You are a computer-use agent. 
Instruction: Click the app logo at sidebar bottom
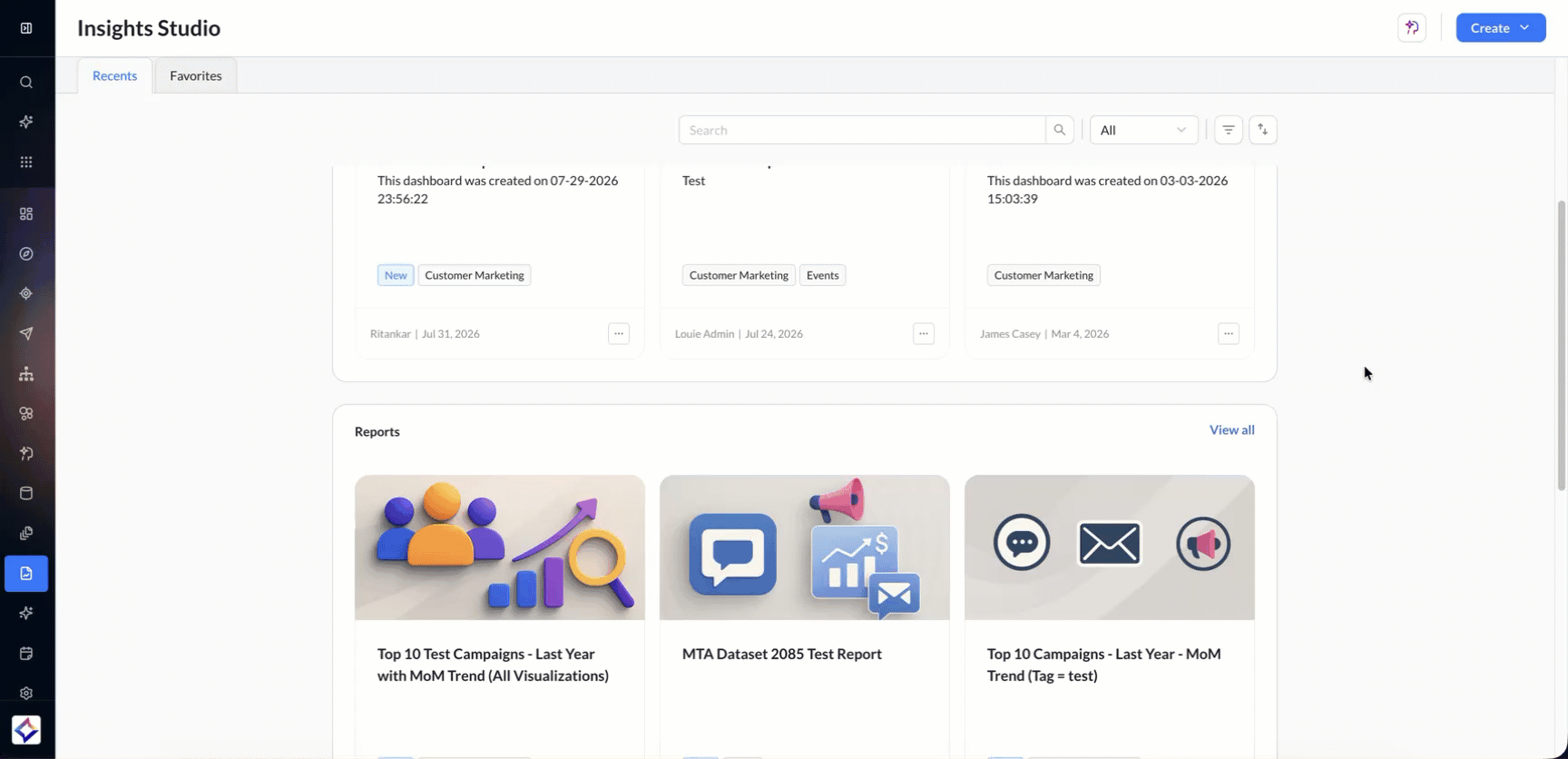click(x=26, y=730)
